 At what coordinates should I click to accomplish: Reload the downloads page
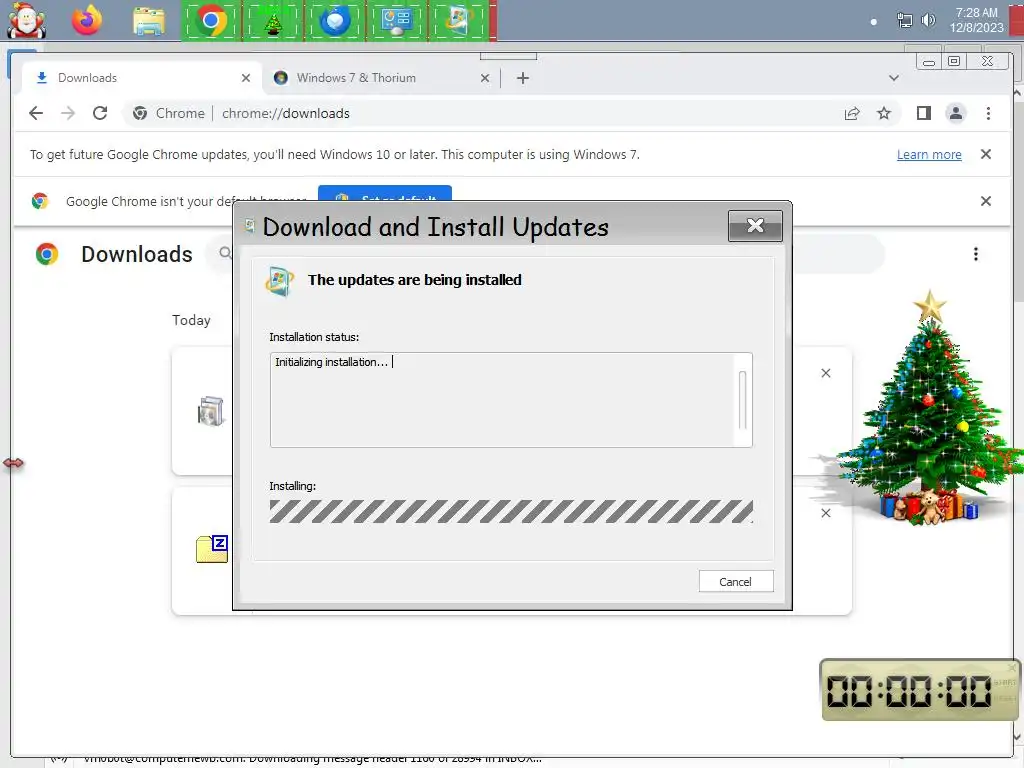tap(100, 113)
